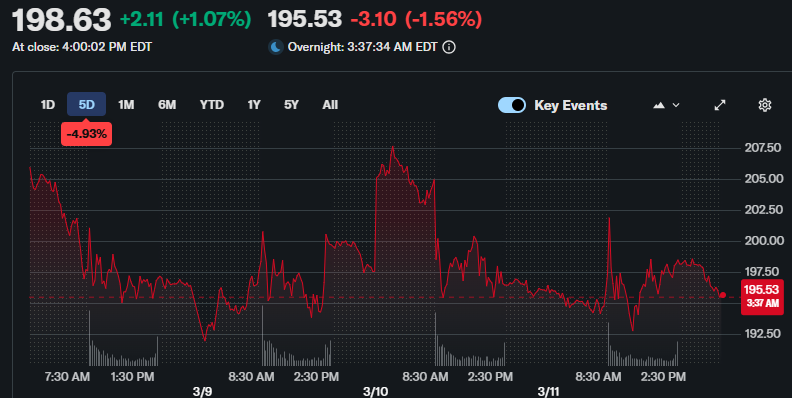Click the overnight info circle icon
792x398 pixels.
[x=449, y=47]
